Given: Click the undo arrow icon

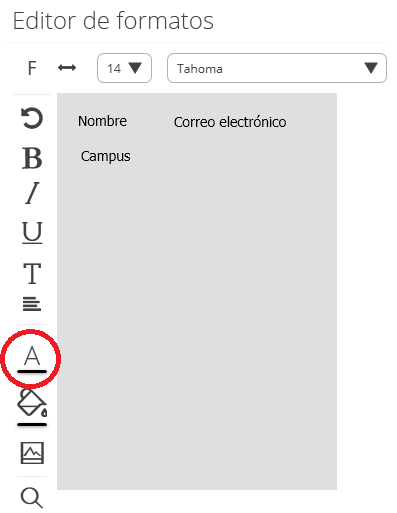Looking at the screenshot, I should coord(32,118).
